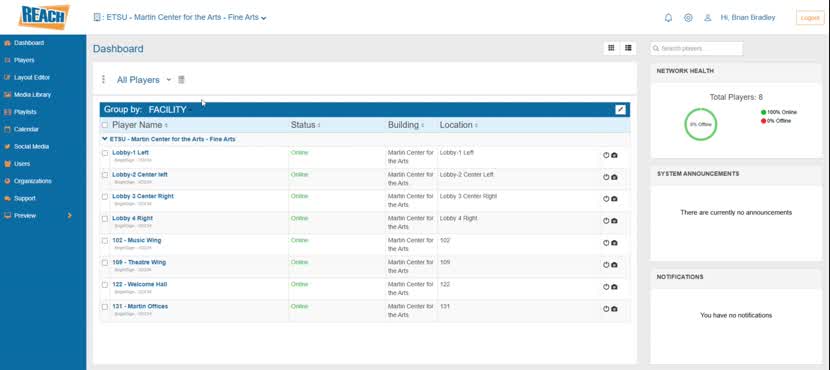Click the three-dot options icon beside All Players
The image size is (830, 370).
pyautogui.click(x=103, y=79)
